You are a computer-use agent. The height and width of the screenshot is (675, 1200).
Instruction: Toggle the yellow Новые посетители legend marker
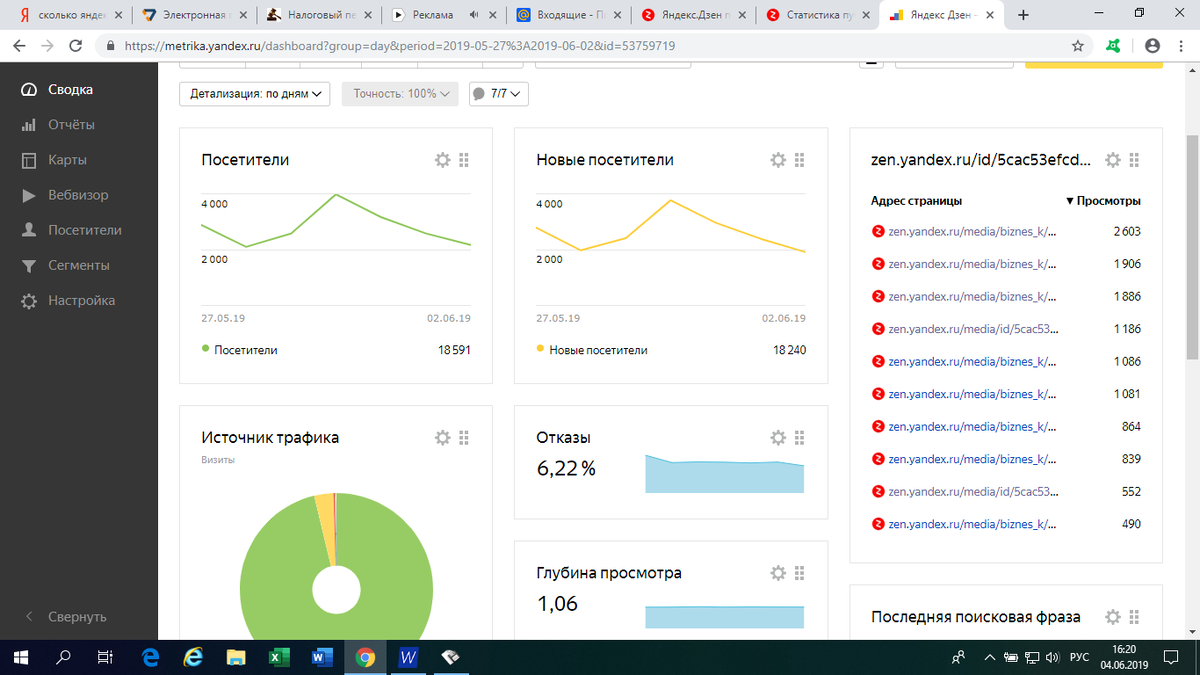[541, 349]
